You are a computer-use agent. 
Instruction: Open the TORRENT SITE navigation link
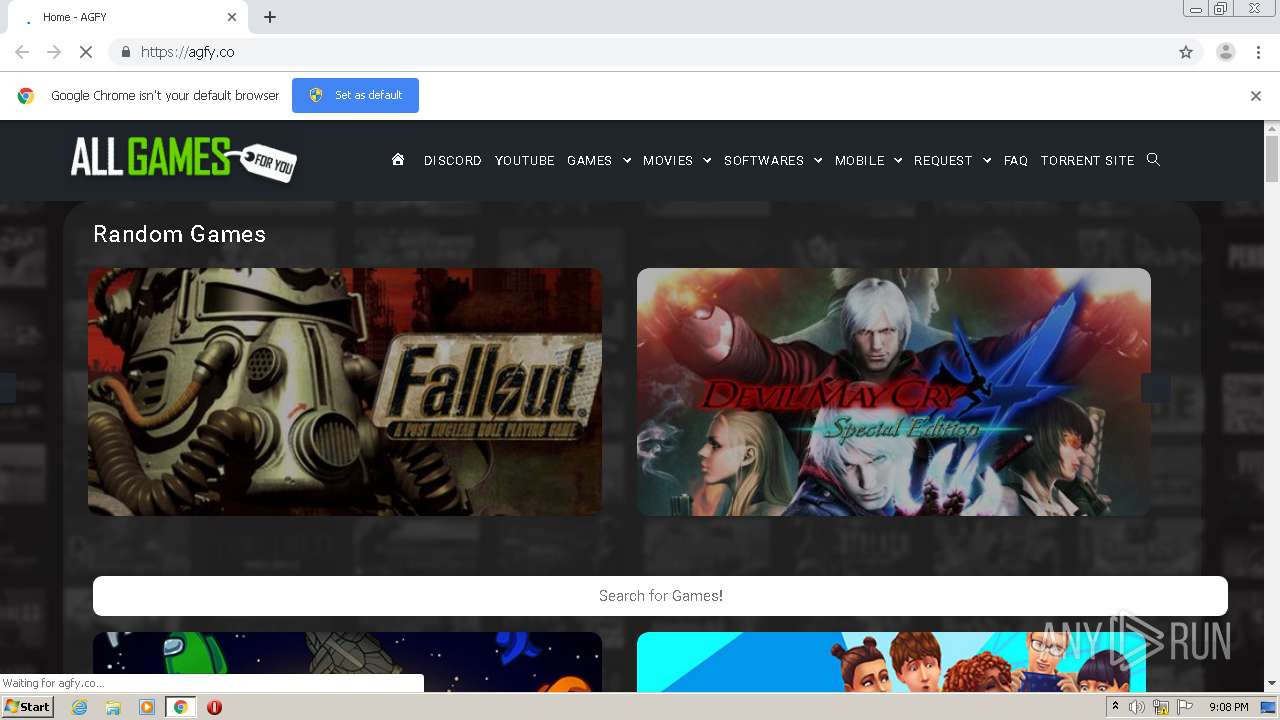tap(1087, 160)
